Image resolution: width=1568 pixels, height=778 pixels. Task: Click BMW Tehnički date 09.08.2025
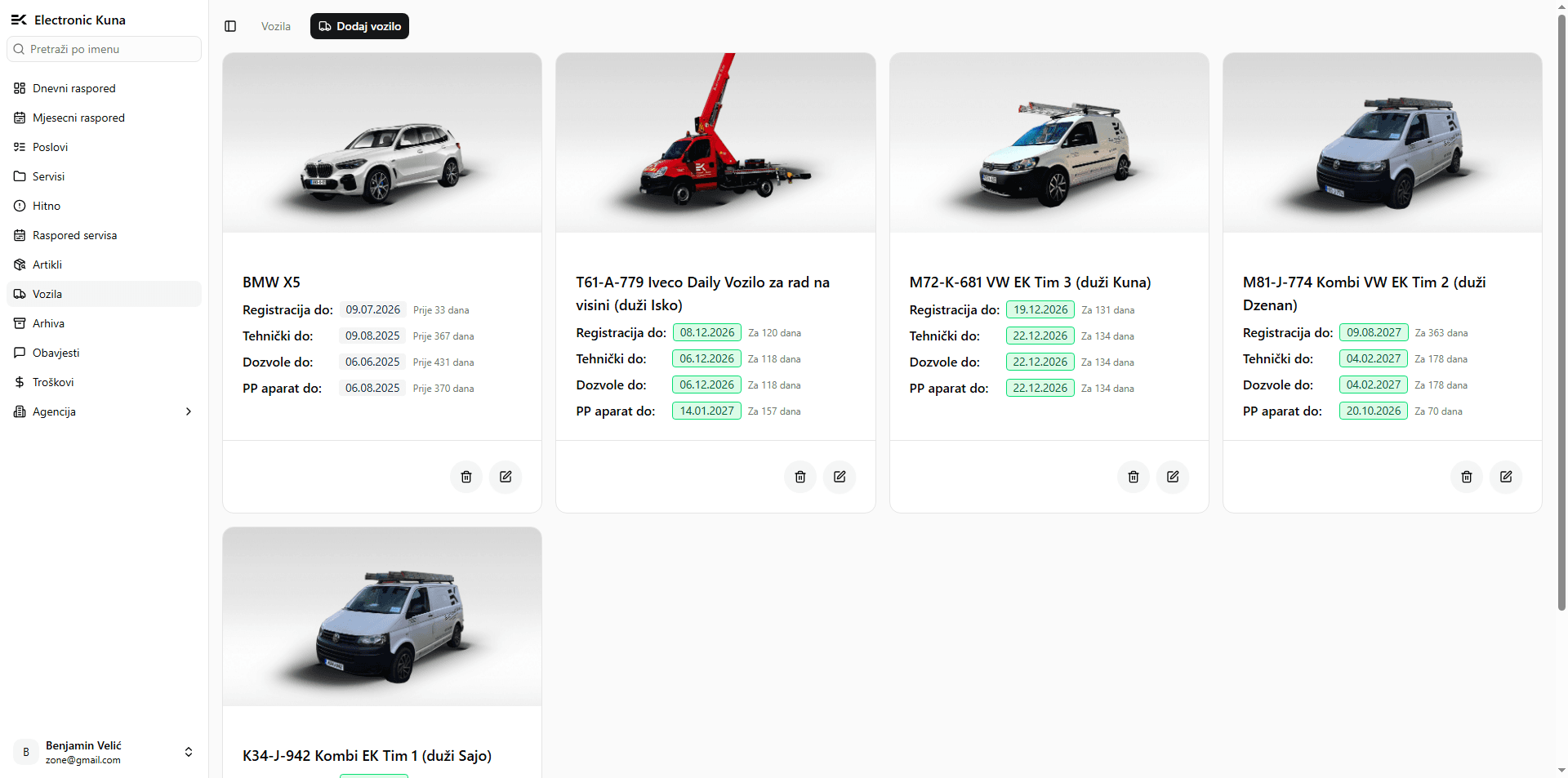tap(372, 336)
